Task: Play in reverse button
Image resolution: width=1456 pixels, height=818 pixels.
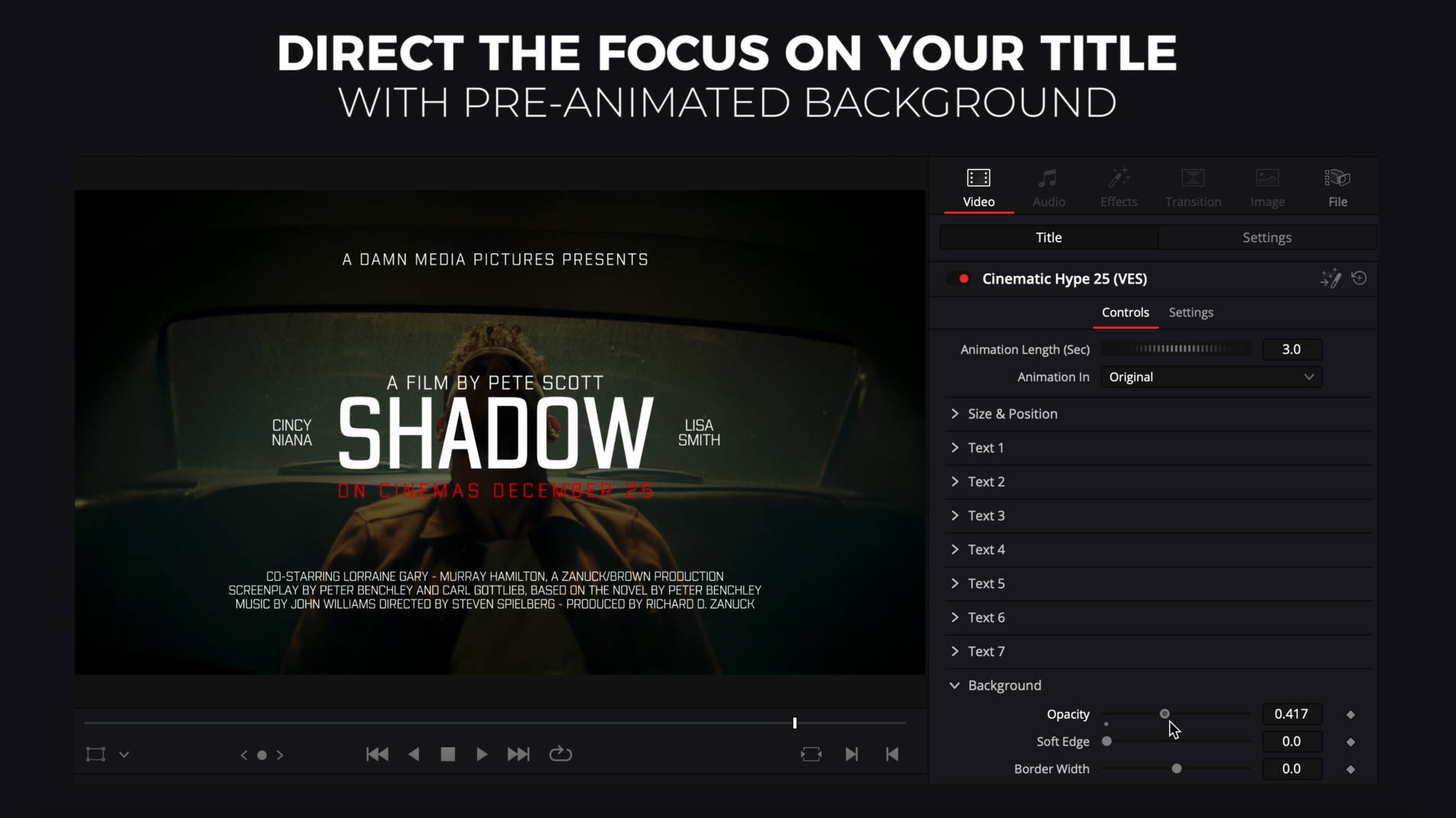Action: [x=414, y=755]
